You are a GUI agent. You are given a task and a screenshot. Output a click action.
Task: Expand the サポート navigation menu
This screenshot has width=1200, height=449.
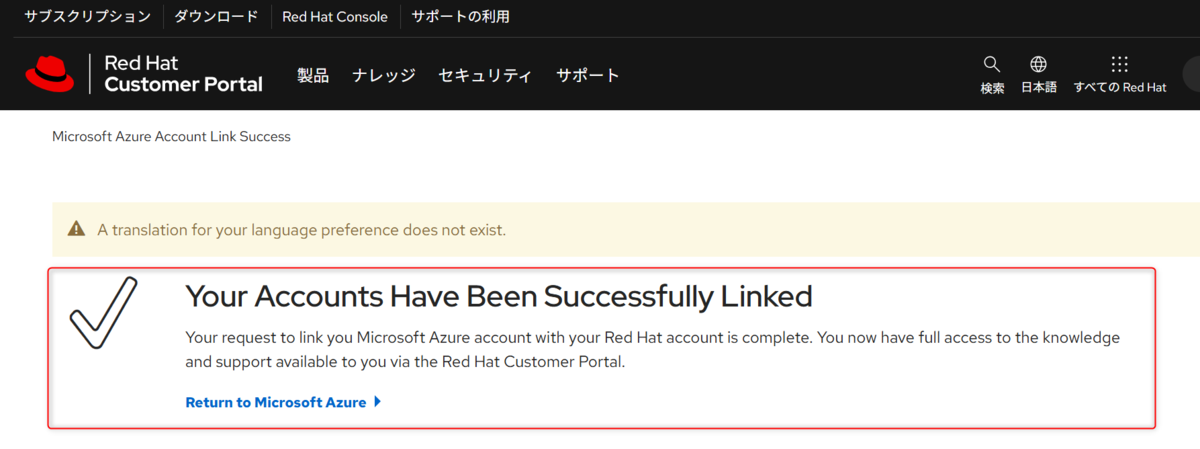(588, 75)
